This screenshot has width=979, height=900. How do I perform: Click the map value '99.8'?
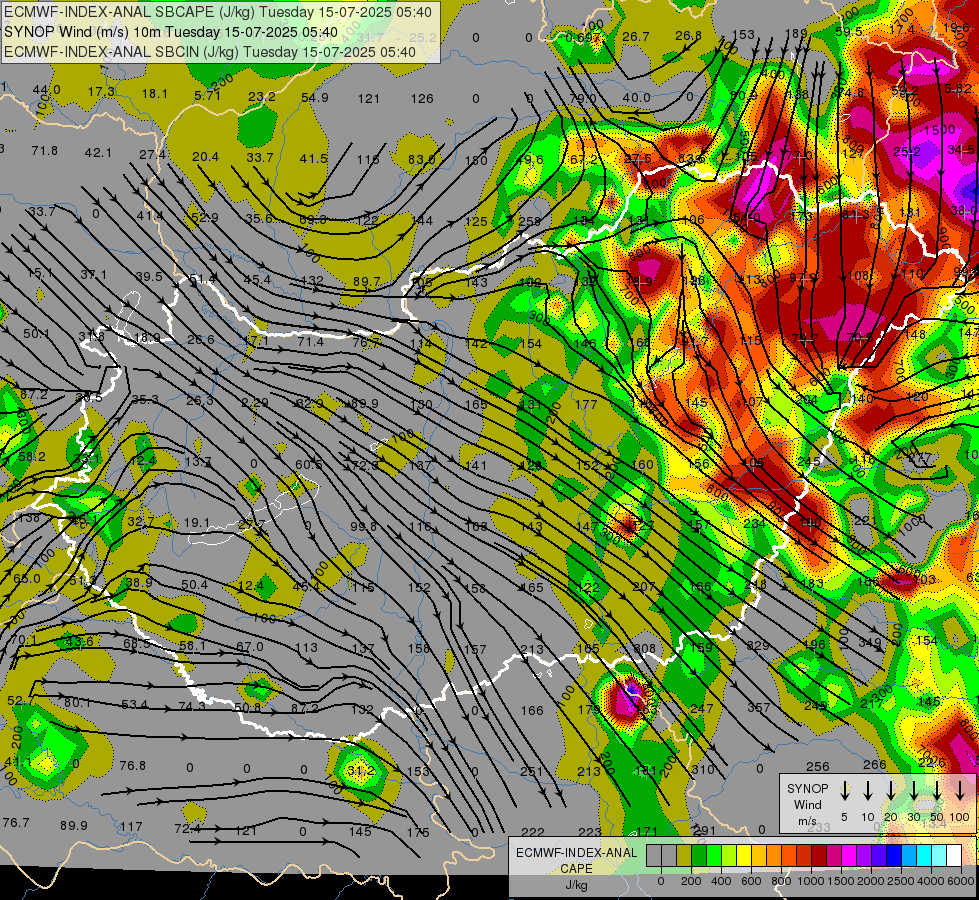[363, 527]
